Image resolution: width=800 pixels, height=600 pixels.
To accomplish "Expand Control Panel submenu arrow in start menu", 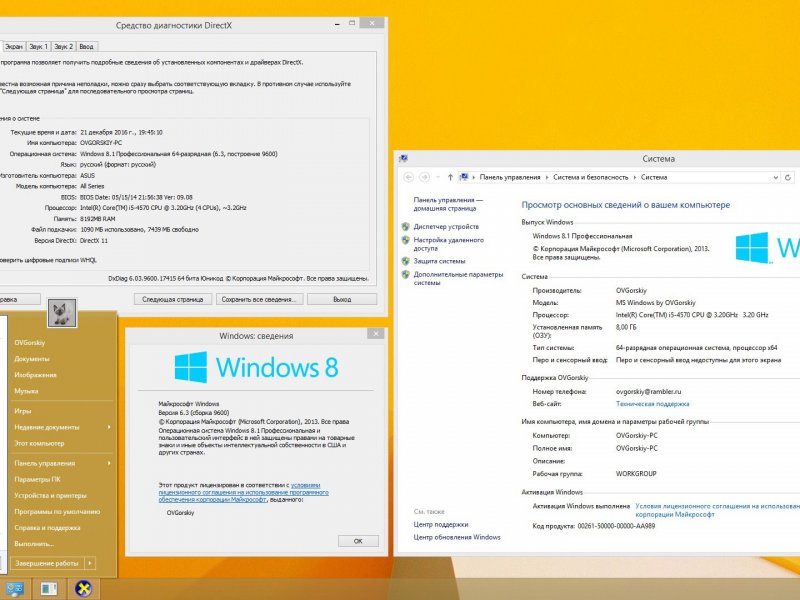I will (x=109, y=463).
